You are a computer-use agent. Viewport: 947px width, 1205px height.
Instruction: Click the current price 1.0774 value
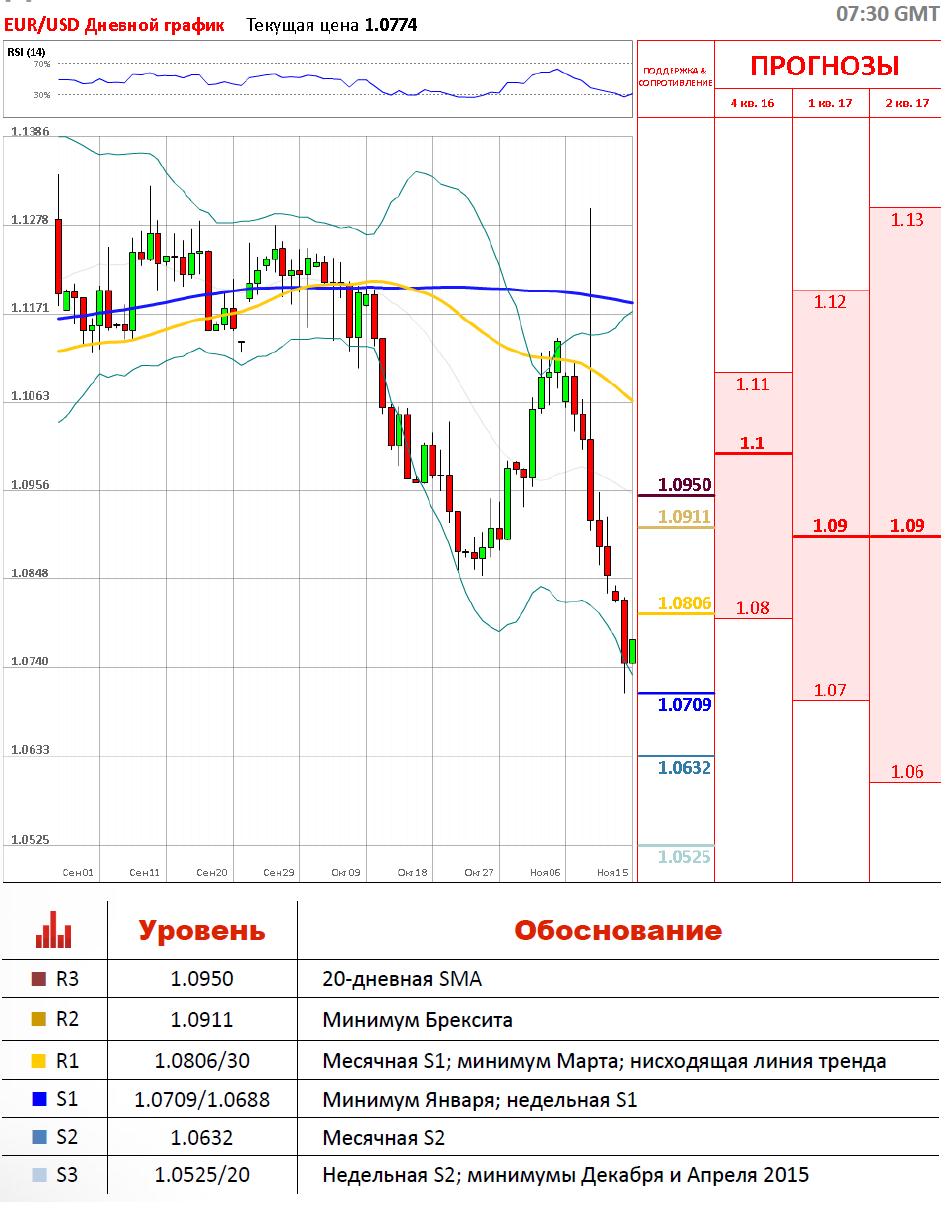pyautogui.click(x=392, y=25)
